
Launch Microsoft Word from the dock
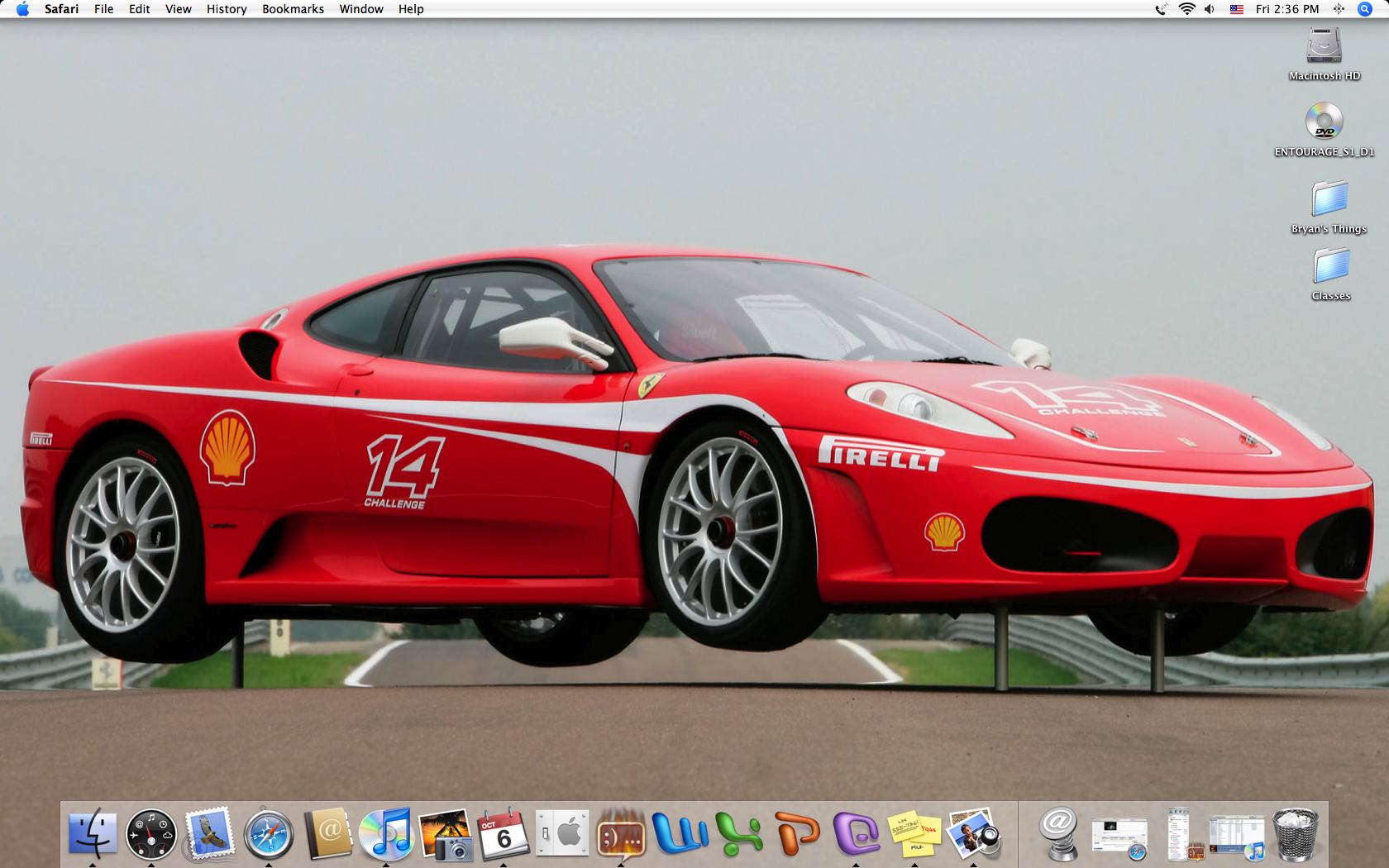pyautogui.click(x=680, y=833)
